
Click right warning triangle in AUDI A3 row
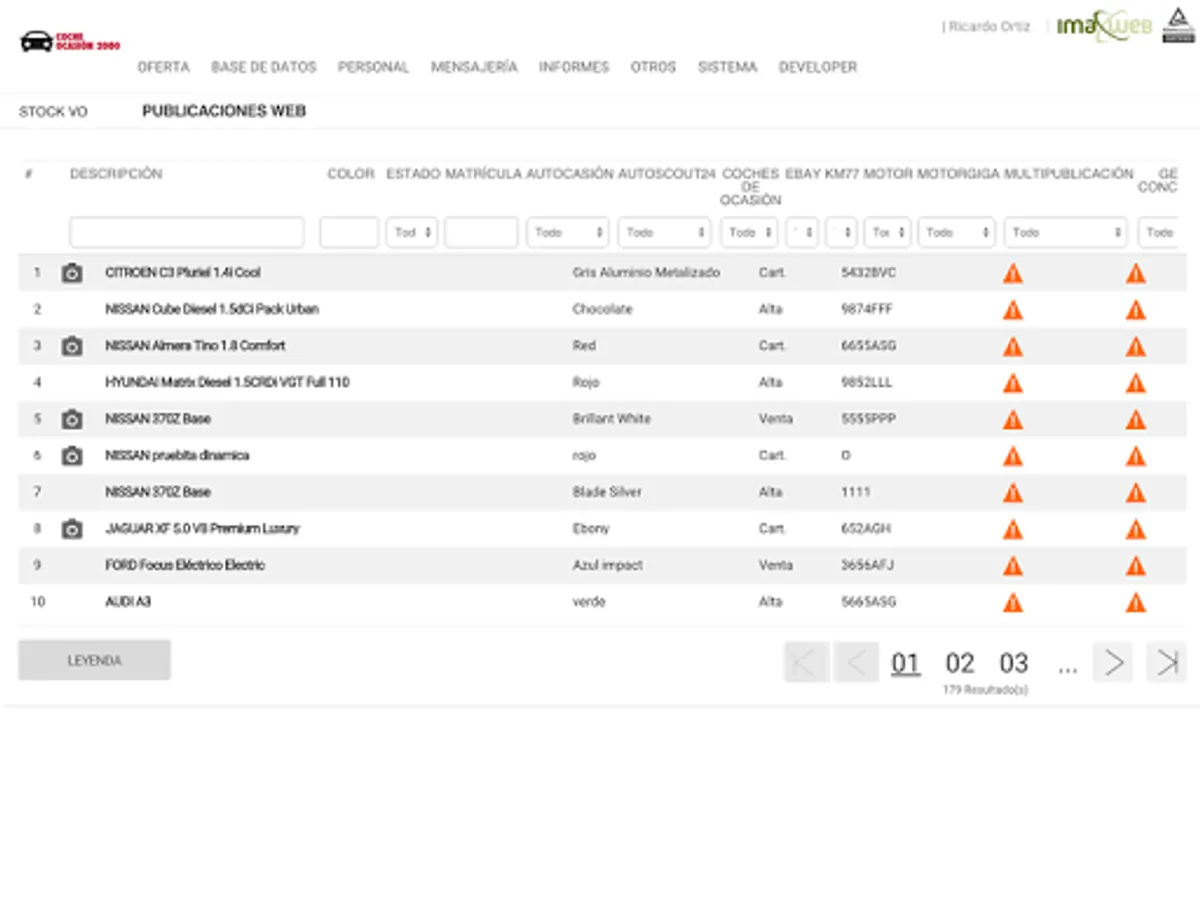[1136, 602]
